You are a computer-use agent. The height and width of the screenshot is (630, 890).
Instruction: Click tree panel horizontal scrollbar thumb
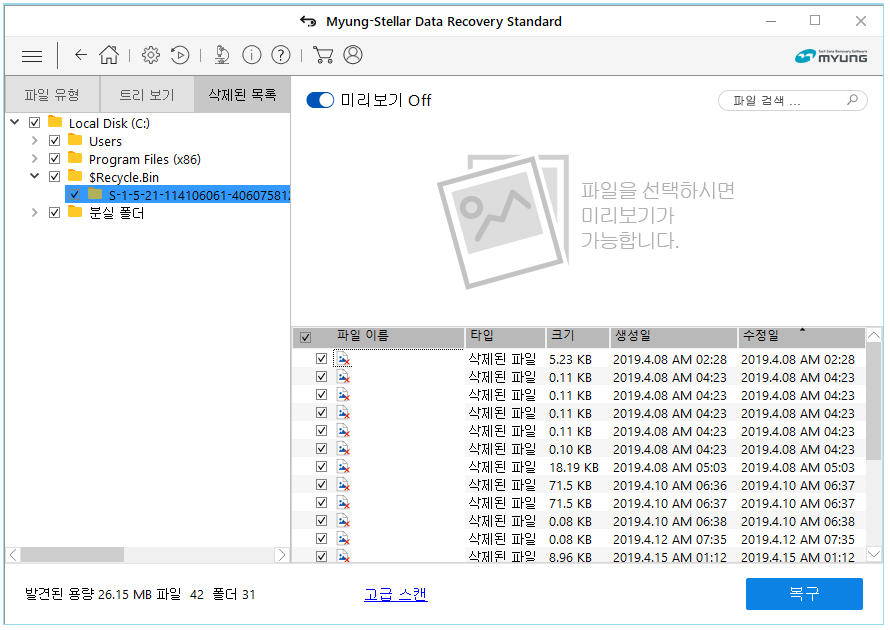click(72, 555)
